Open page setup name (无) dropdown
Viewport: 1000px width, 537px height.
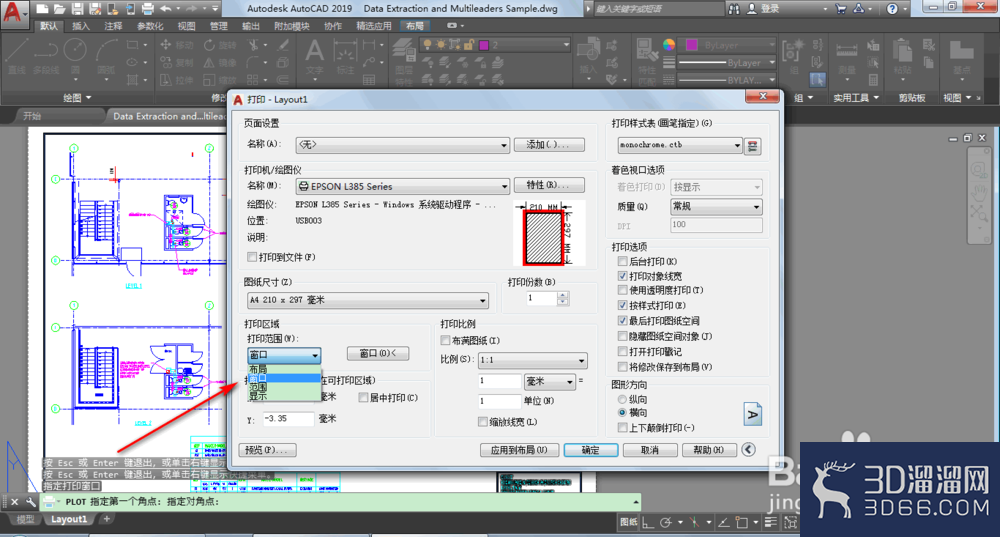pyautogui.click(x=402, y=145)
